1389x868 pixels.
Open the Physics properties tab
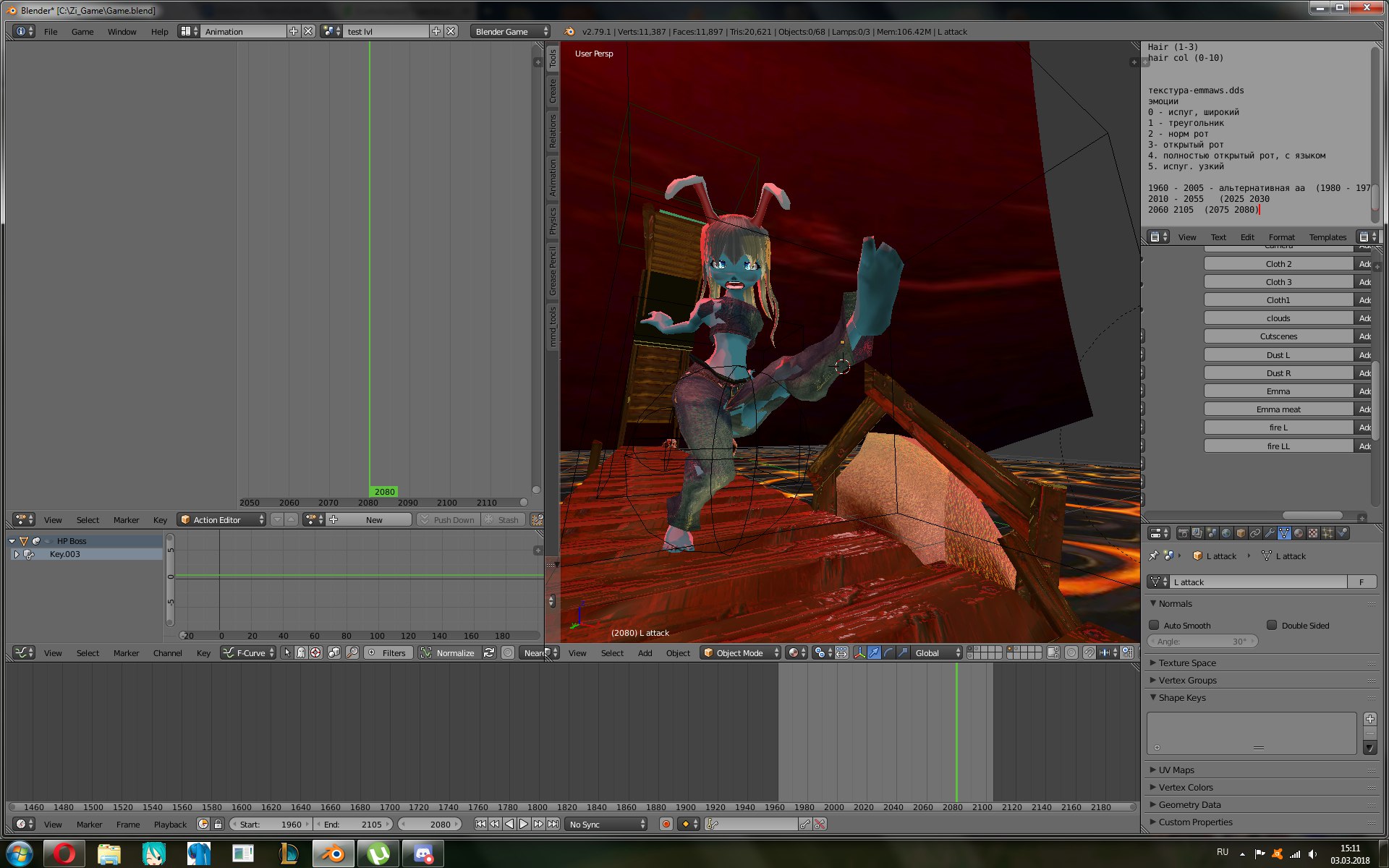tap(1343, 533)
